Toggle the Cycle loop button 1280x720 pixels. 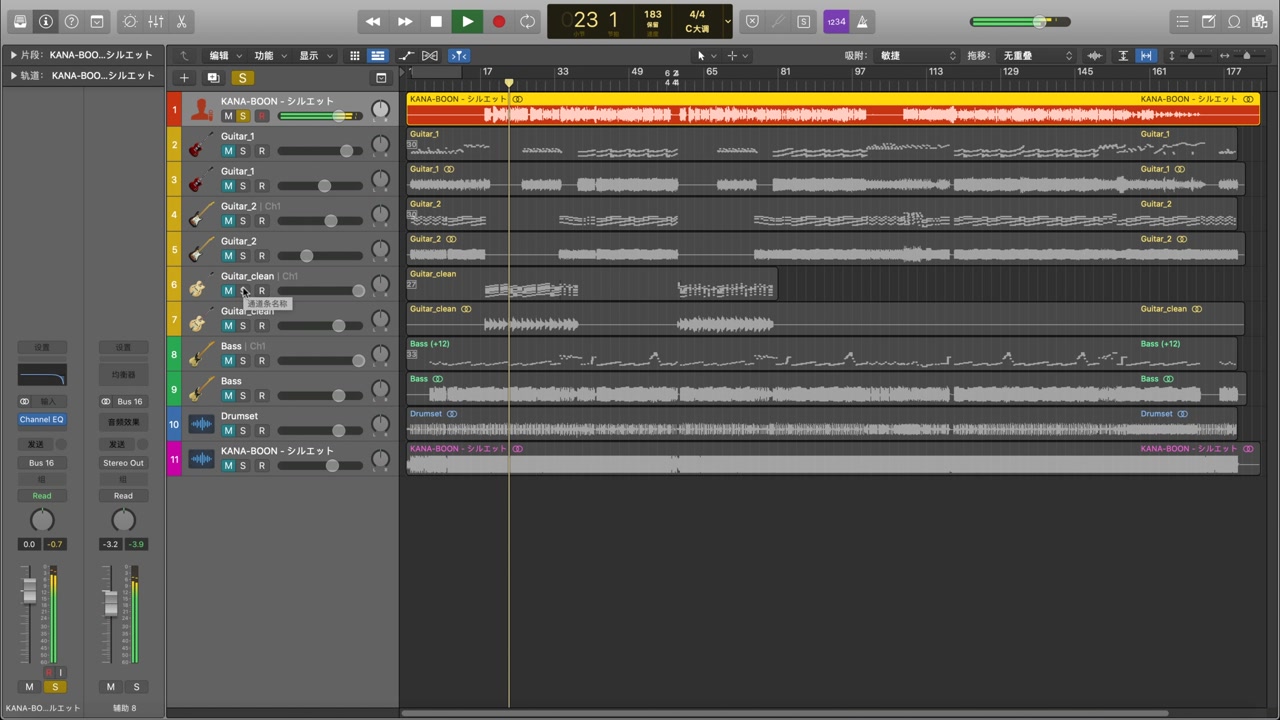[527, 21]
